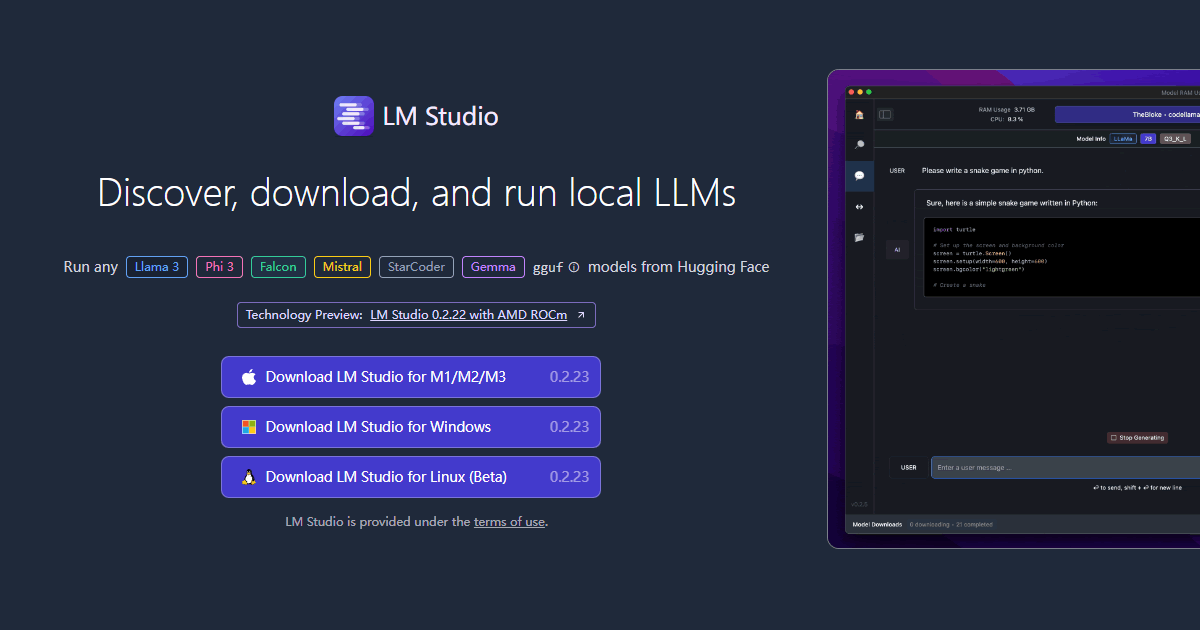Select the Phi 3 model tag
This screenshot has width=1200, height=630.
[x=220, y=267]
